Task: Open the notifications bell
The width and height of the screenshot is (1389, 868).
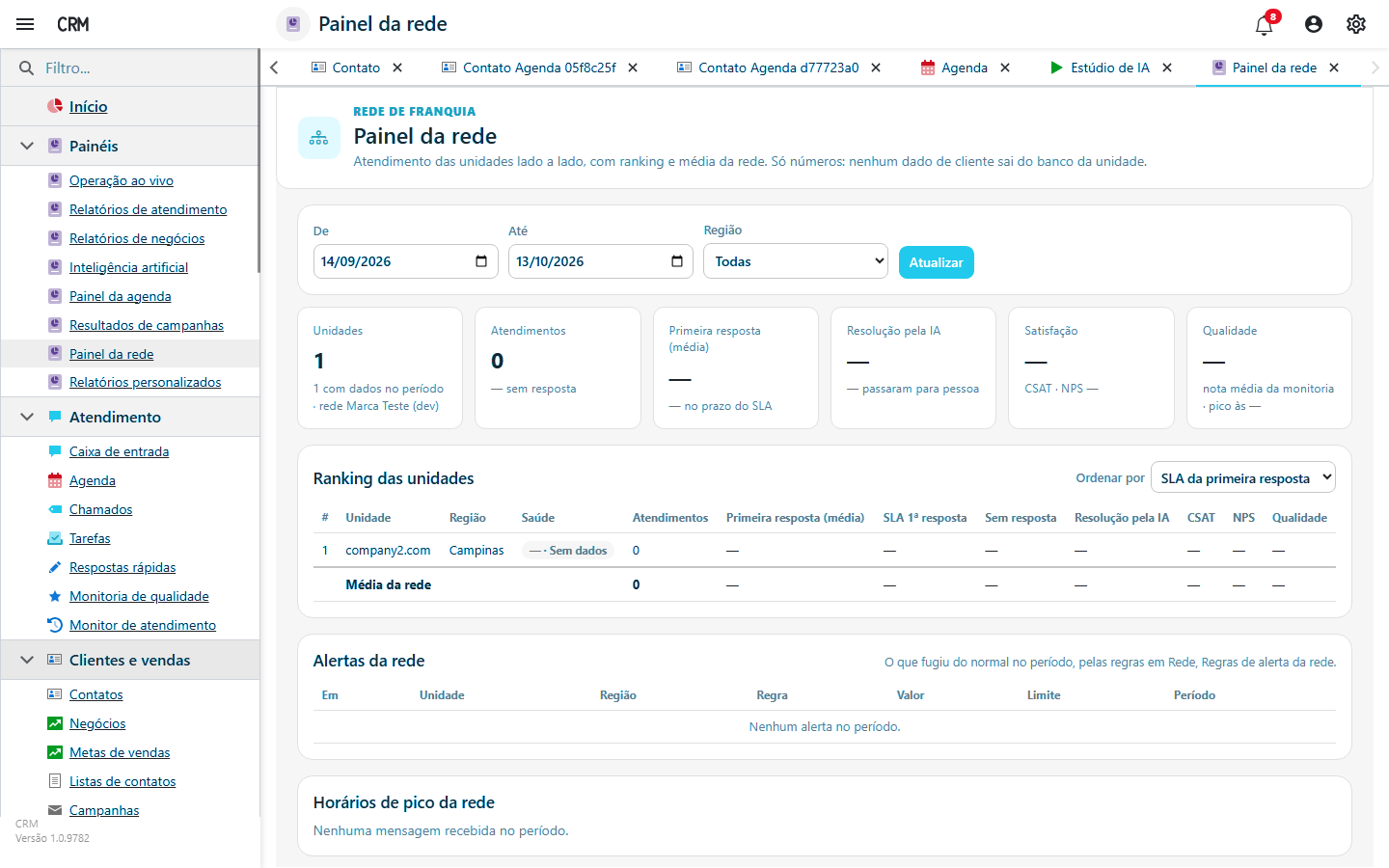Action: tap(1265, 24)
